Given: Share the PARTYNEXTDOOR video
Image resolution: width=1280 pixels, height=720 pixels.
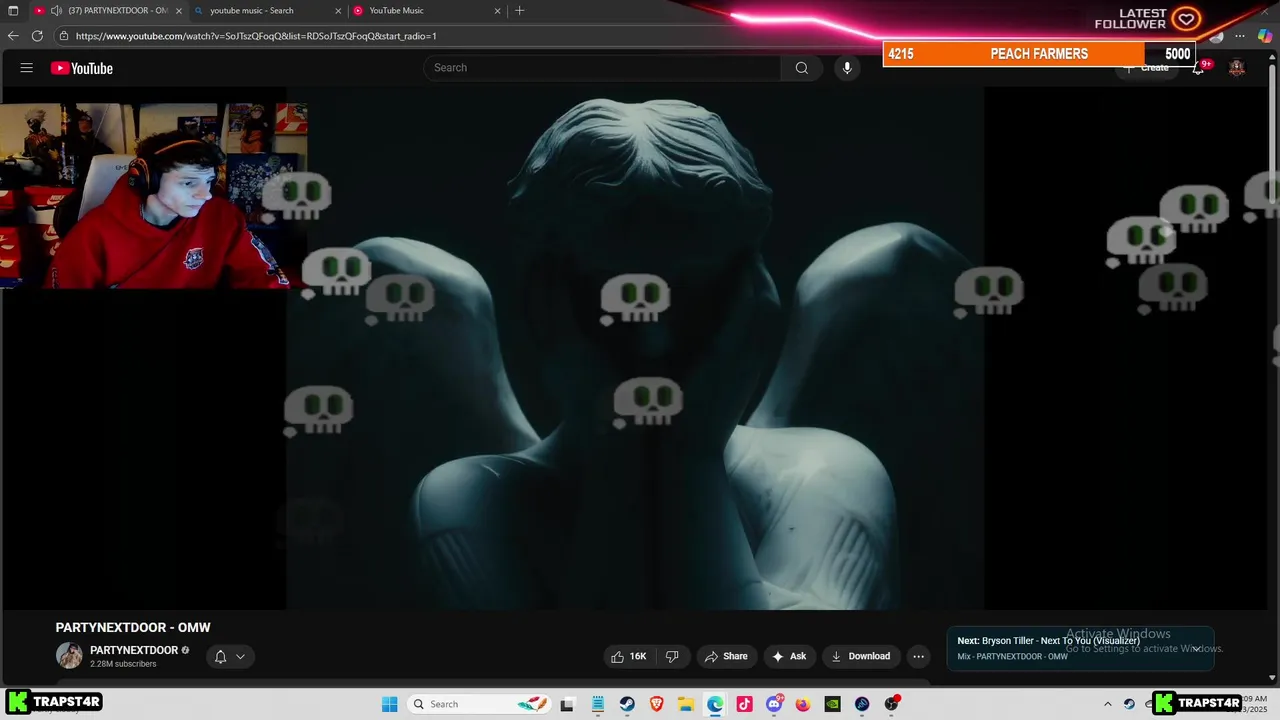Looking at the screenshot, I should [x=726, y=656].
